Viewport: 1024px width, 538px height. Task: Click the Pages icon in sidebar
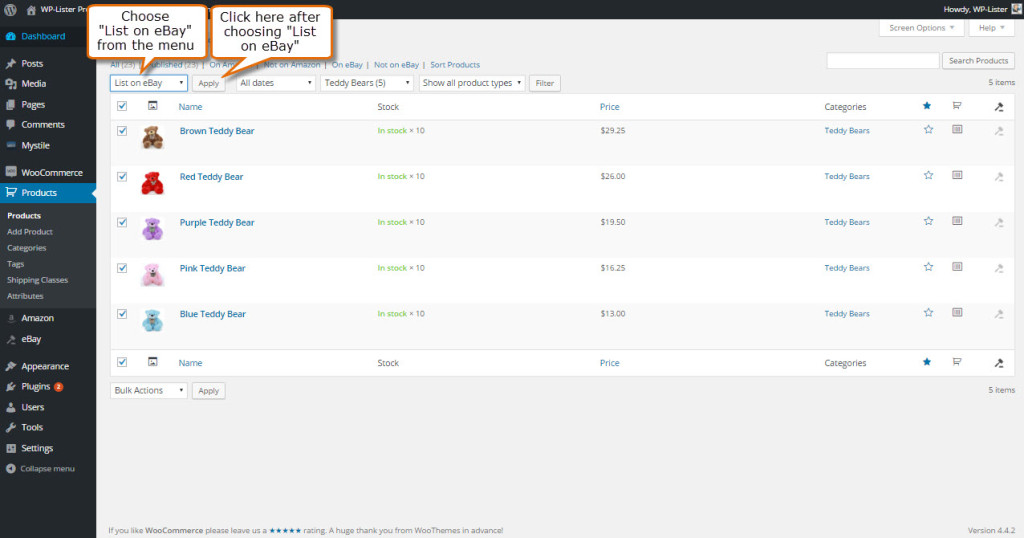11,104
